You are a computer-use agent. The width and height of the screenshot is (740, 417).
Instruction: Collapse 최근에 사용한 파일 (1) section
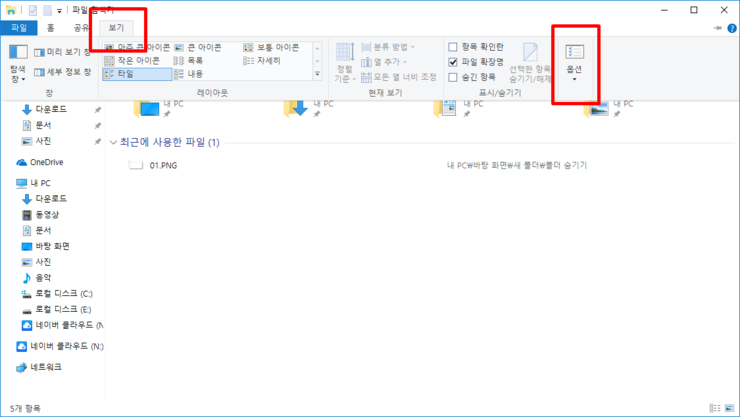pyautogui.click(x=113, y=142)
